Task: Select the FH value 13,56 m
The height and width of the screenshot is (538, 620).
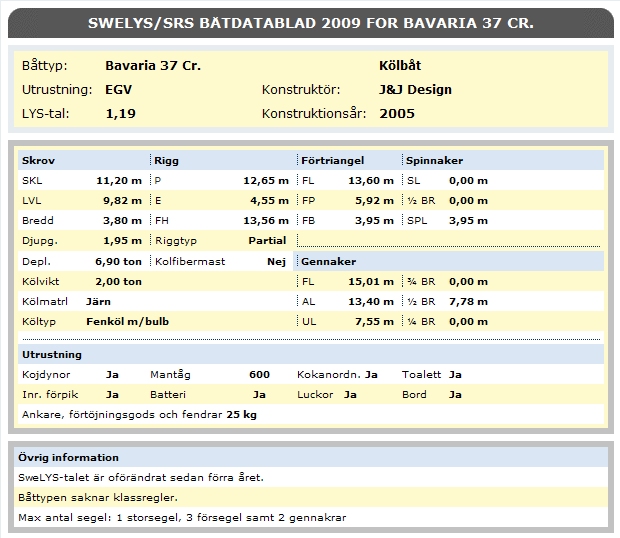Action: (x=266, y=221)
